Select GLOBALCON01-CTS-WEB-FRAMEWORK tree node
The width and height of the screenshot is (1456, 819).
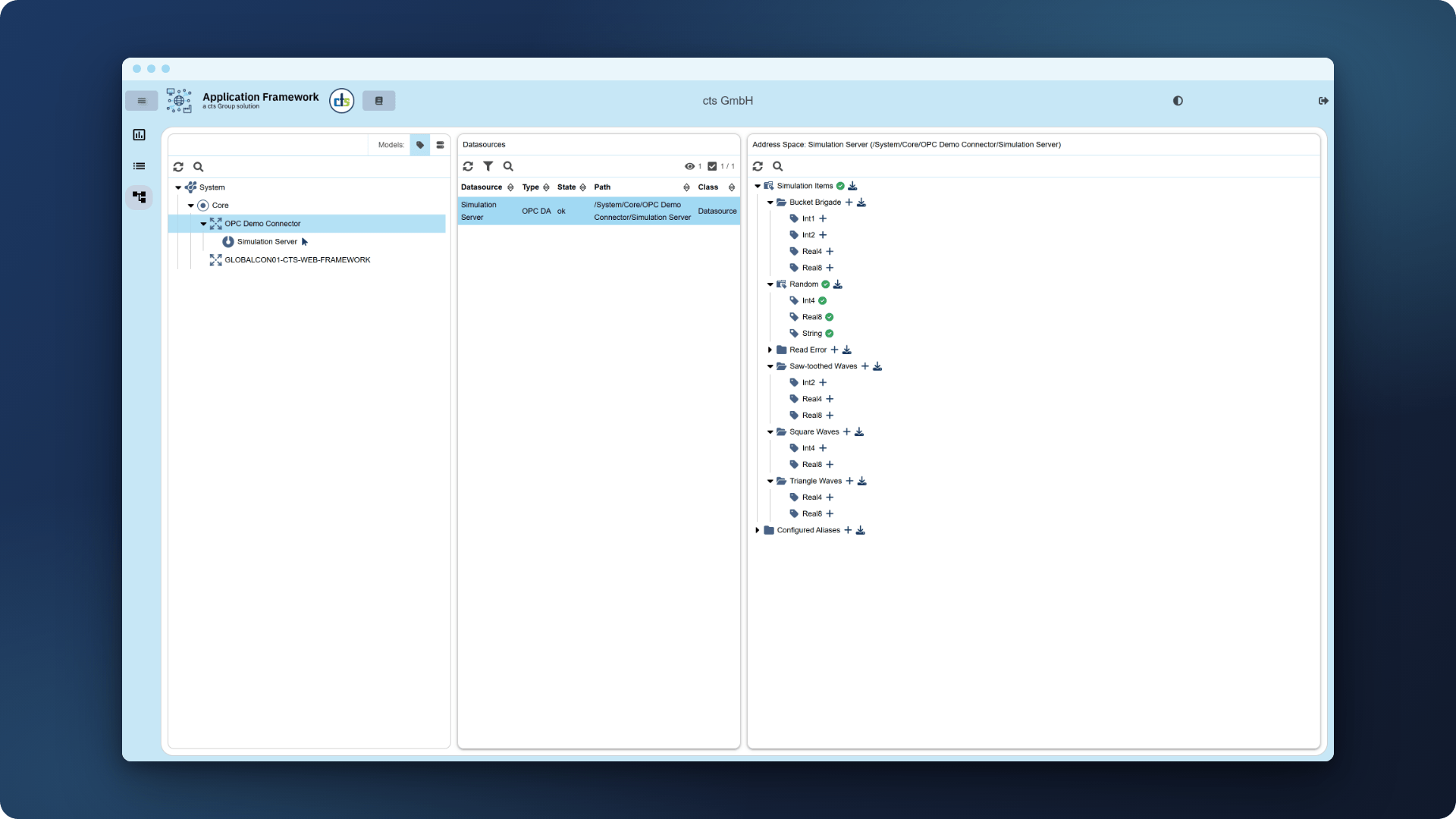coord(297,260)
